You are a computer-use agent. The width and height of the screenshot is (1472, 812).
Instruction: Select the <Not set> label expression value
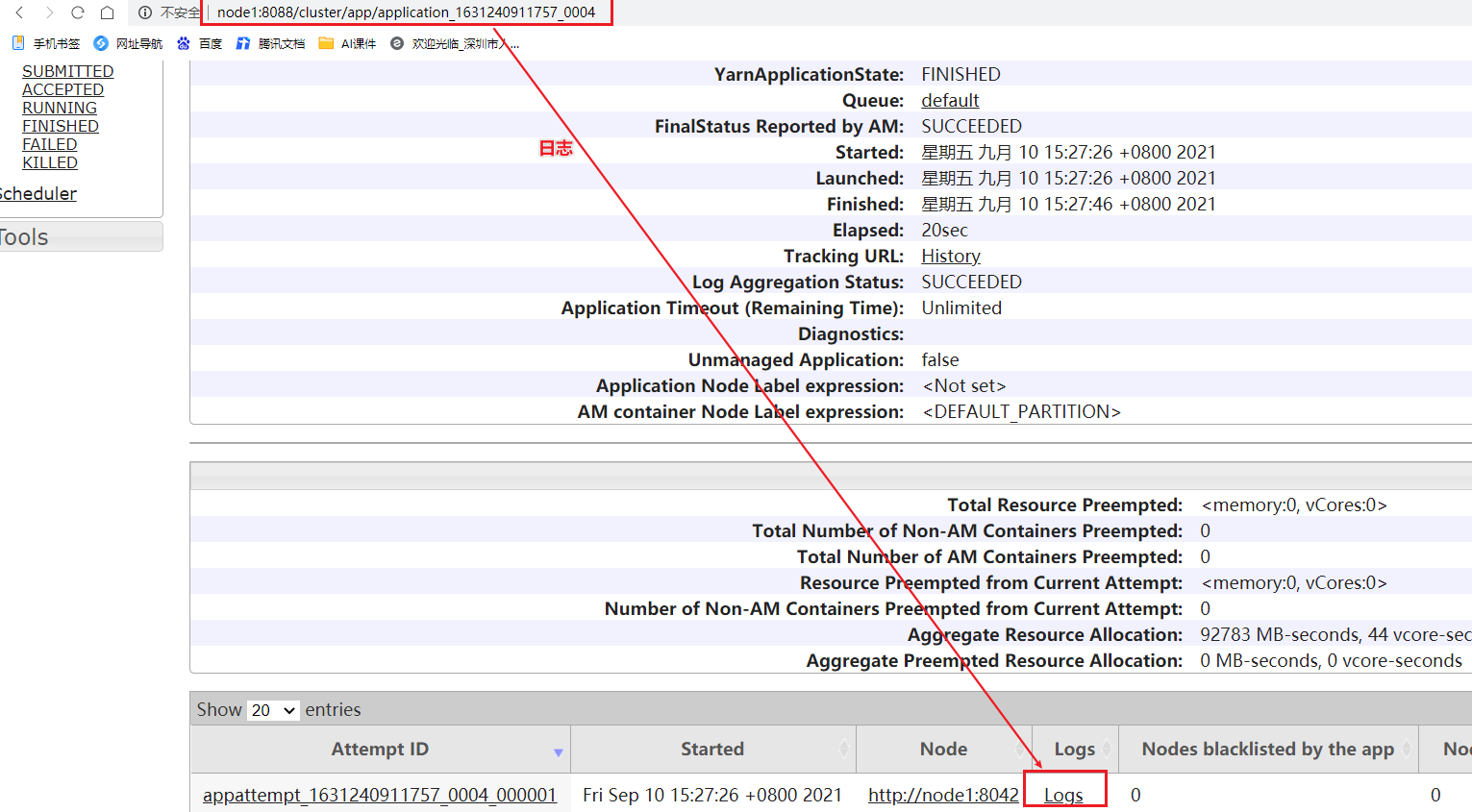964,385
